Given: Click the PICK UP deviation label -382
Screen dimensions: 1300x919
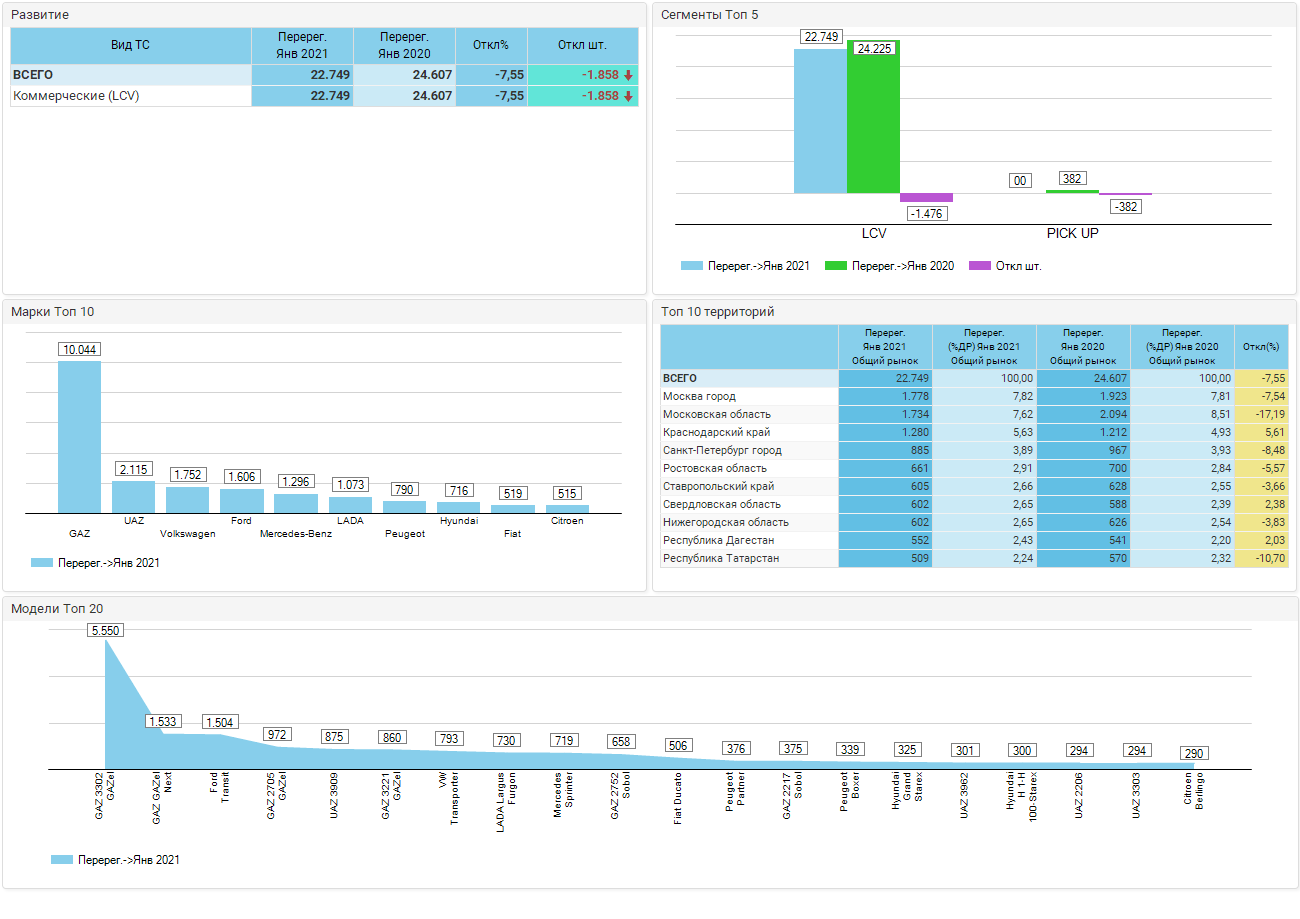Looking at the screenshot, I should [1125, 207].
